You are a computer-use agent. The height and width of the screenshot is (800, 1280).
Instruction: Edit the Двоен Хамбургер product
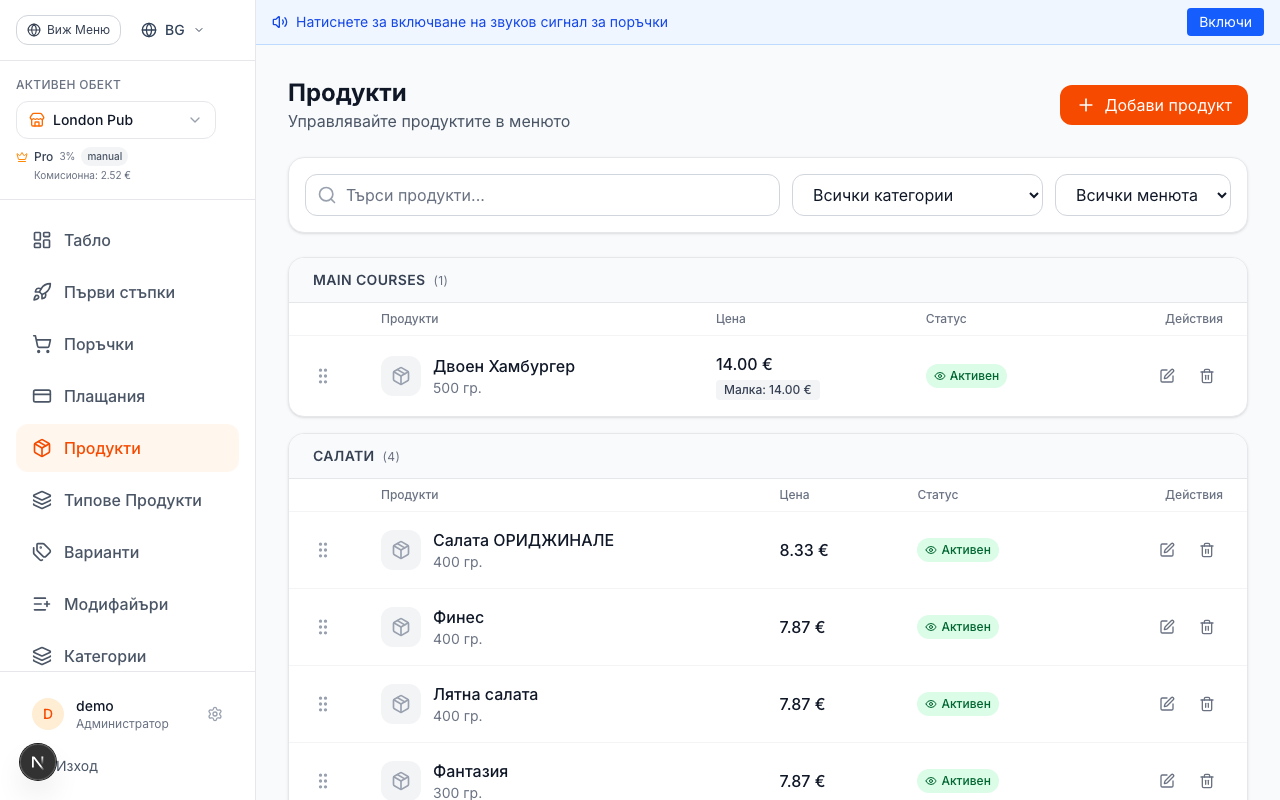(x=1166, y=375)
